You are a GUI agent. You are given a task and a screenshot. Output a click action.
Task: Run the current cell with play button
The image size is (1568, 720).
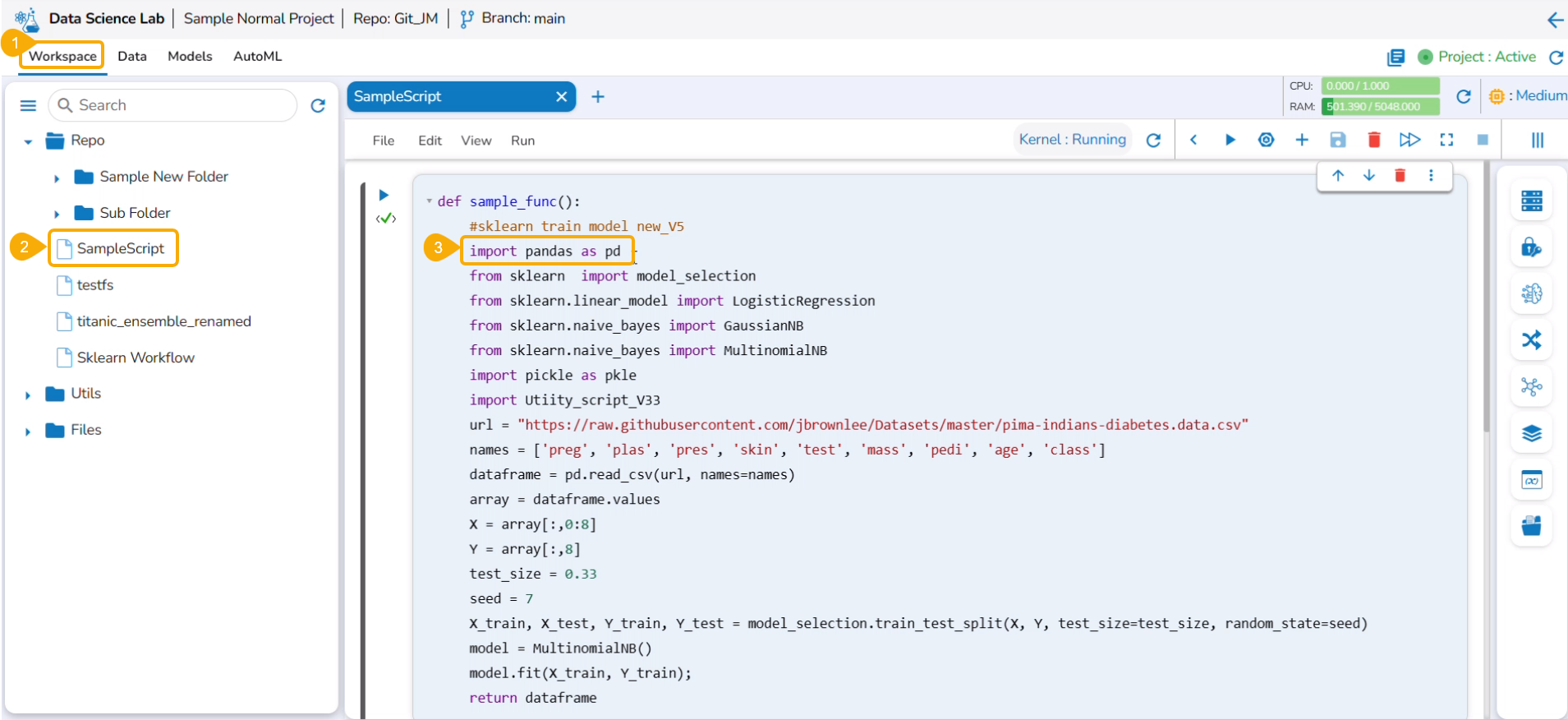(1230, 140)
